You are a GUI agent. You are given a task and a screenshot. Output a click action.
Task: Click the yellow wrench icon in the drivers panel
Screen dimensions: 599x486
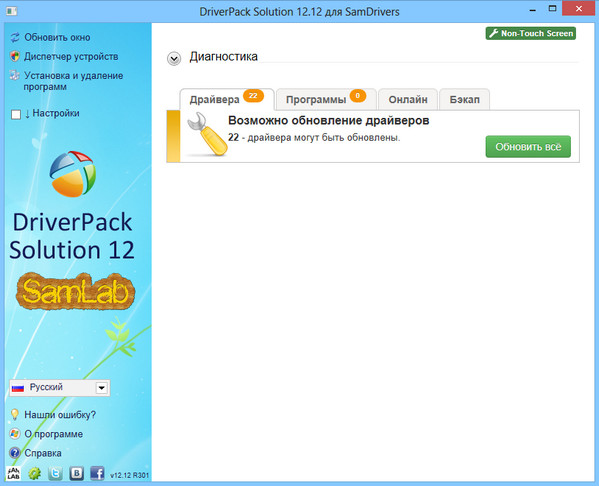pyautogui.click(x=207, y=134)
